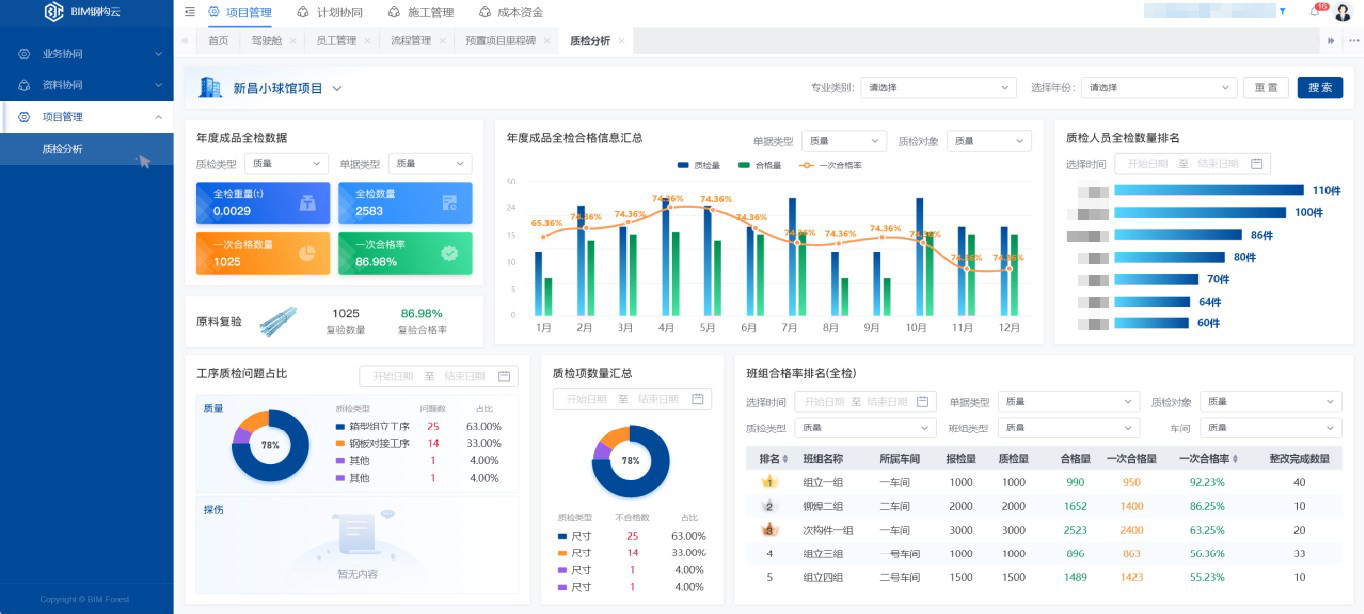Click the check badge icon on 一次合格率 card
Viewport: 1364px width, 614px height.
450,253
